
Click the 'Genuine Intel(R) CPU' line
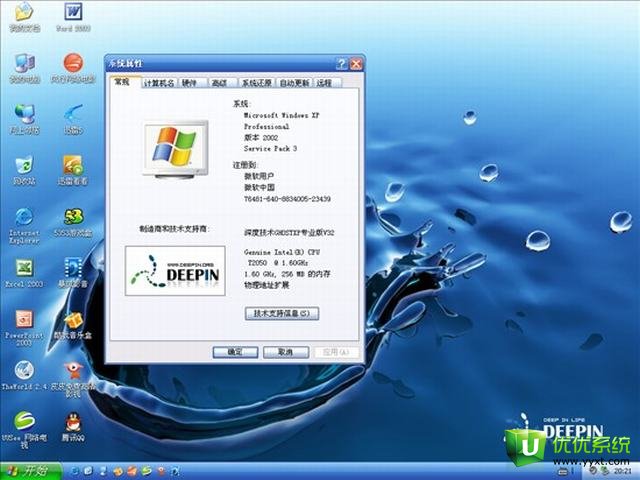click(282, 252)
